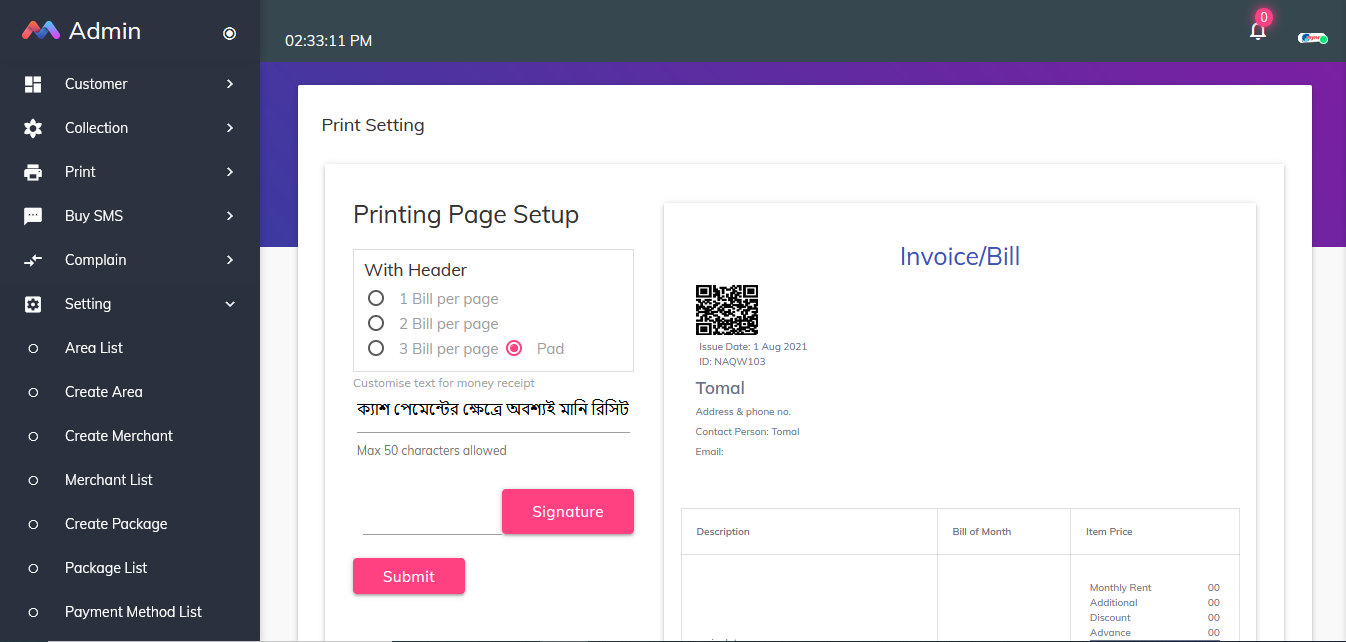Expand the Buy SMS submenu arrow

[230, 216]
